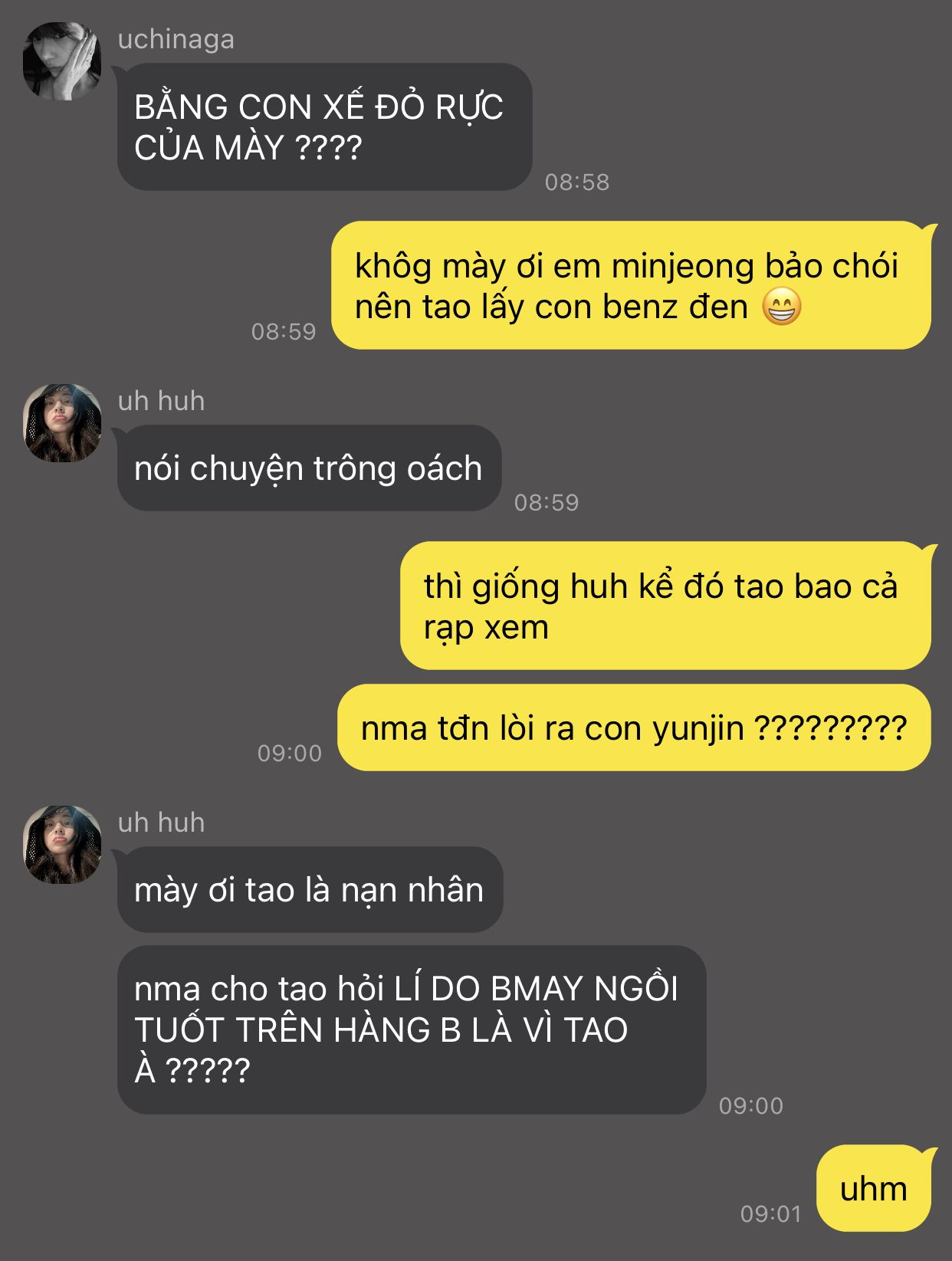Tap the second uh huh sender name
The image size is (952, 1261).
(x=161, y=823)
